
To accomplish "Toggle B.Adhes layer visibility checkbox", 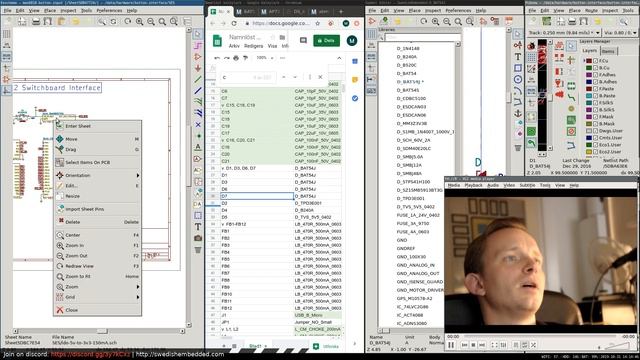I will click(596, 82).
